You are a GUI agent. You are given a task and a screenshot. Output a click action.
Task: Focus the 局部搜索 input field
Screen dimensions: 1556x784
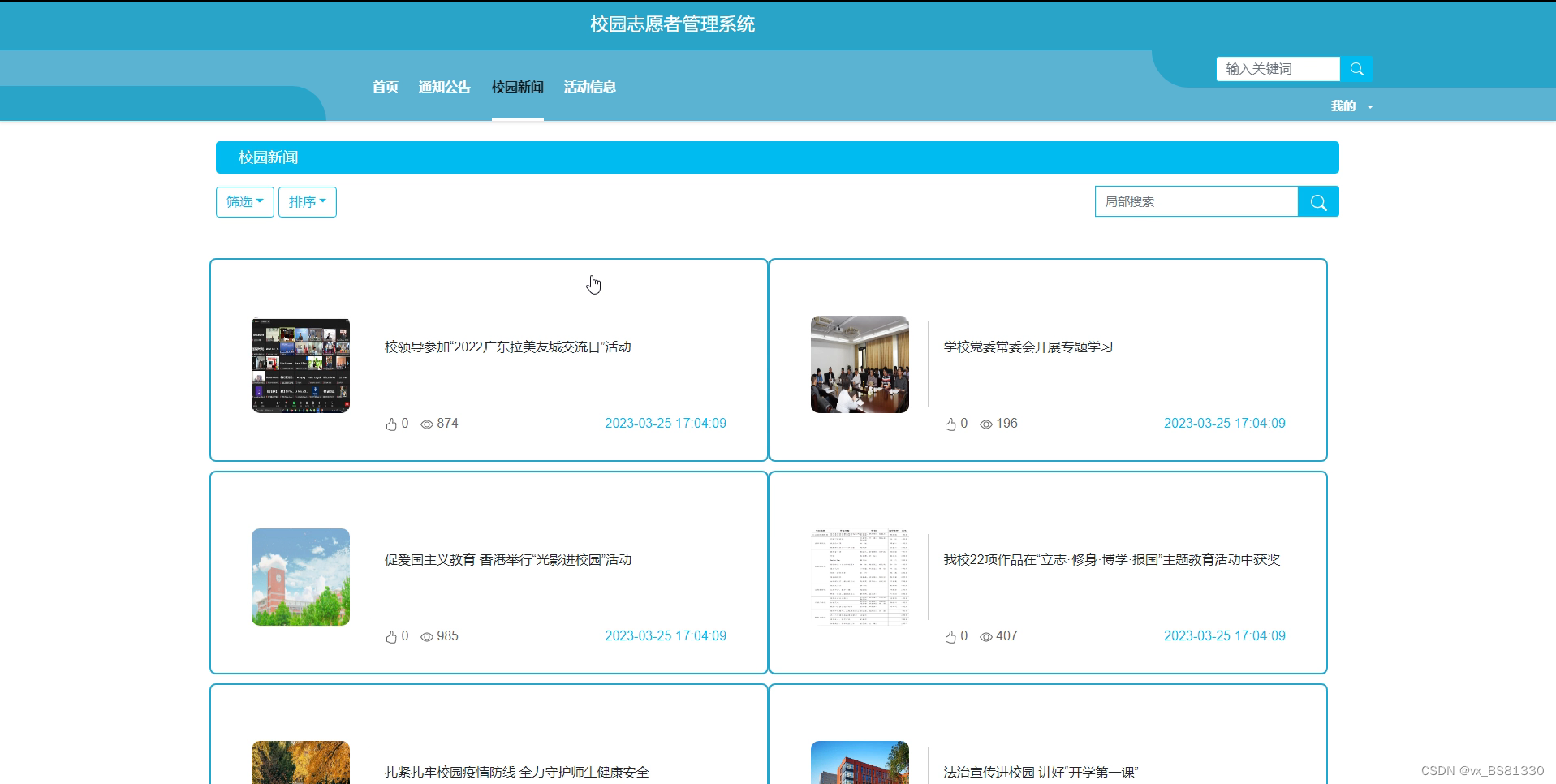[x=1196, y=201]
